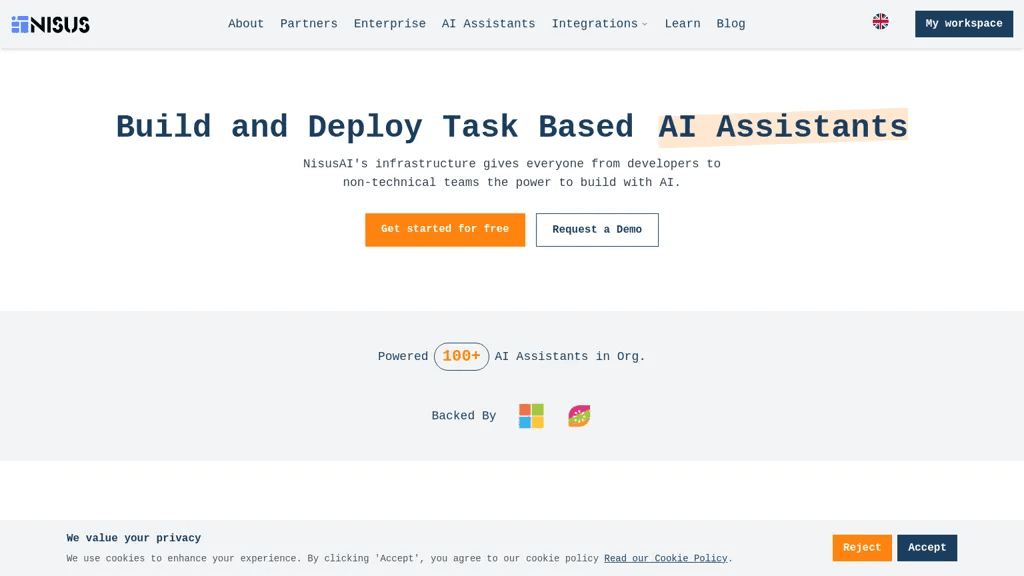Screen dimensions: 1024x576
Task: Click the 100+ badge
Action: tap(461, 357)
